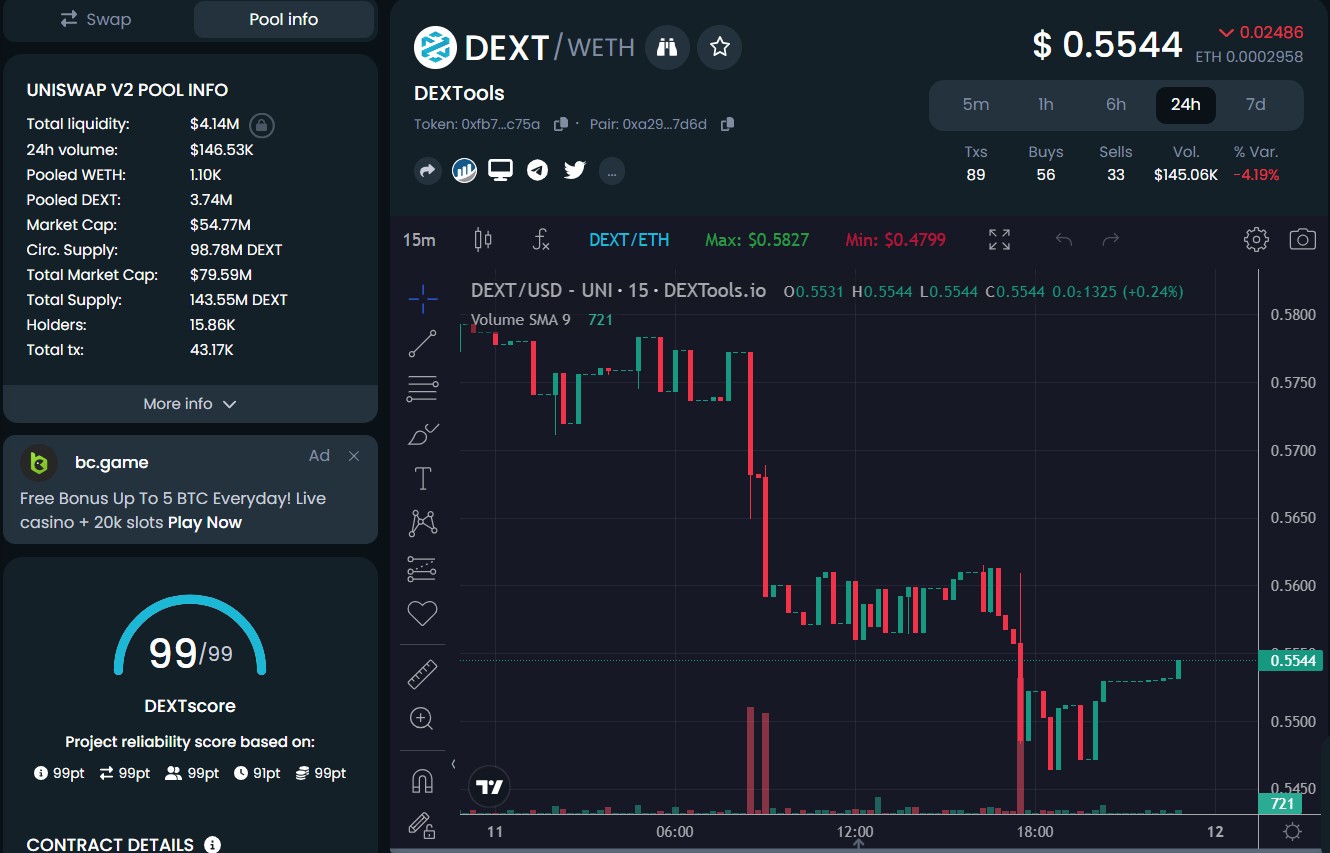Viewport: 1330px width, 853px height.
Task: Click the Volume SMA 9 indicator label
Action: pos(521,320)
